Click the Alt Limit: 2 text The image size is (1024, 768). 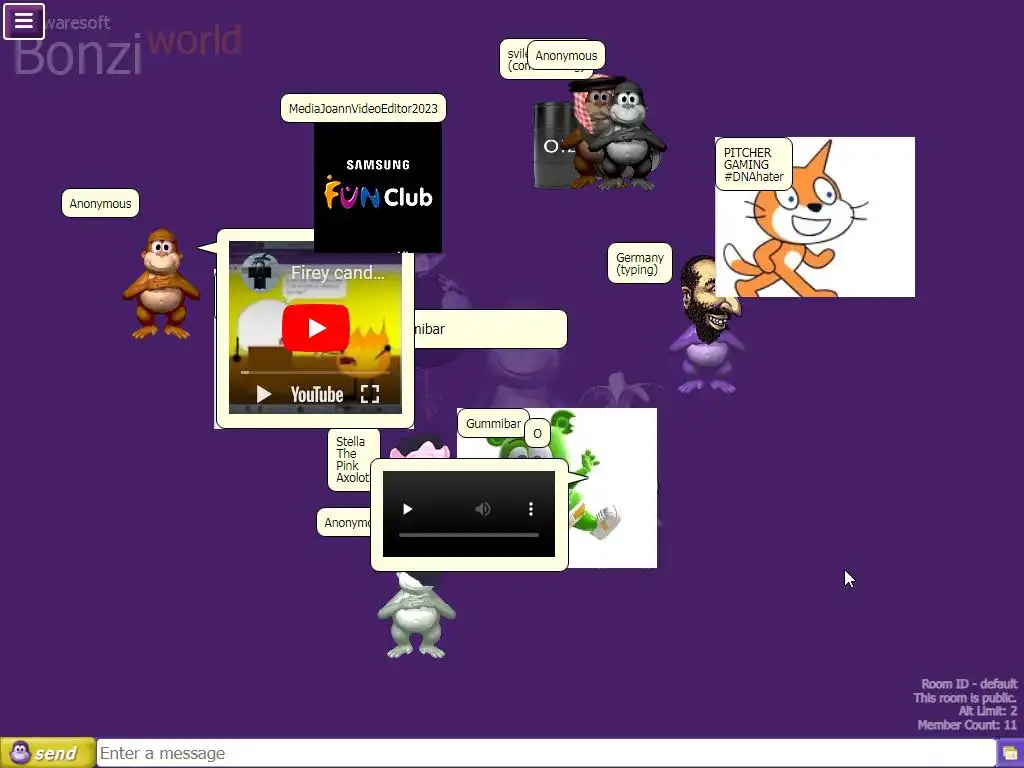pyautogui.click(x=987, y=711)
